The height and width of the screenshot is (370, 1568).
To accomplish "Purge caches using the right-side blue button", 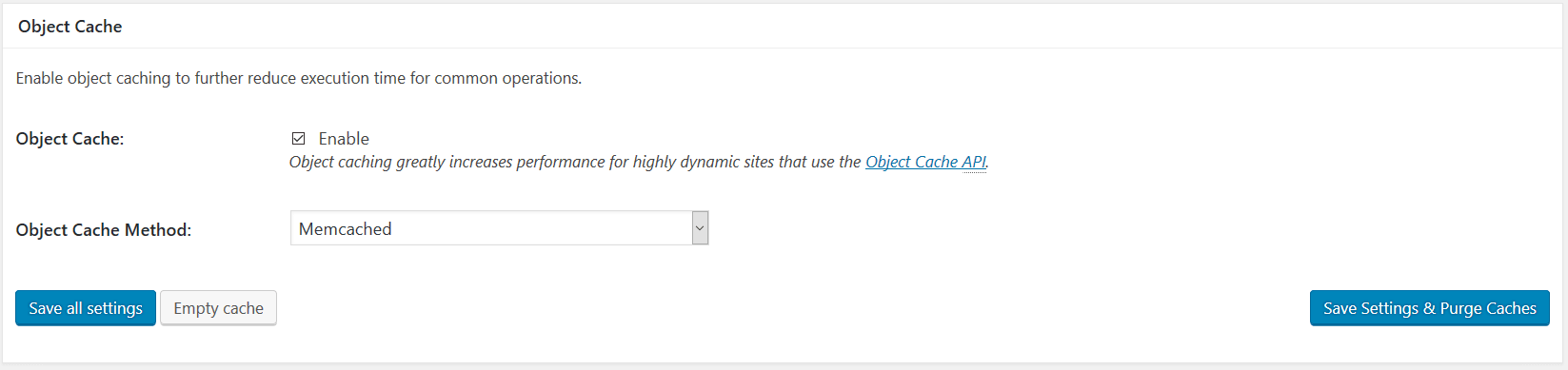I will [1429, 308].
